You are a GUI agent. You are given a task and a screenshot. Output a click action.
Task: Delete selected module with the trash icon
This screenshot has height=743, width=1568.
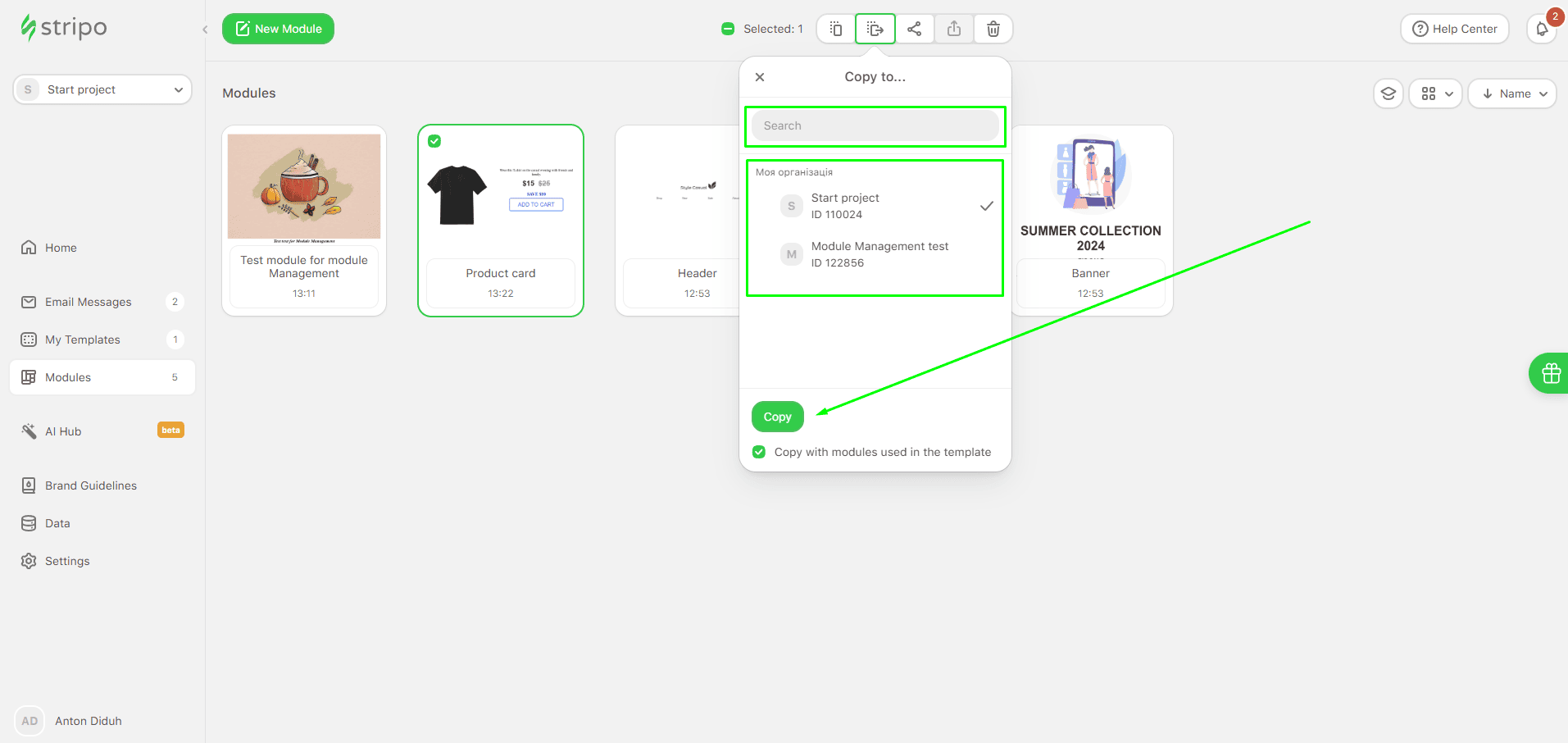pos(993,29)
